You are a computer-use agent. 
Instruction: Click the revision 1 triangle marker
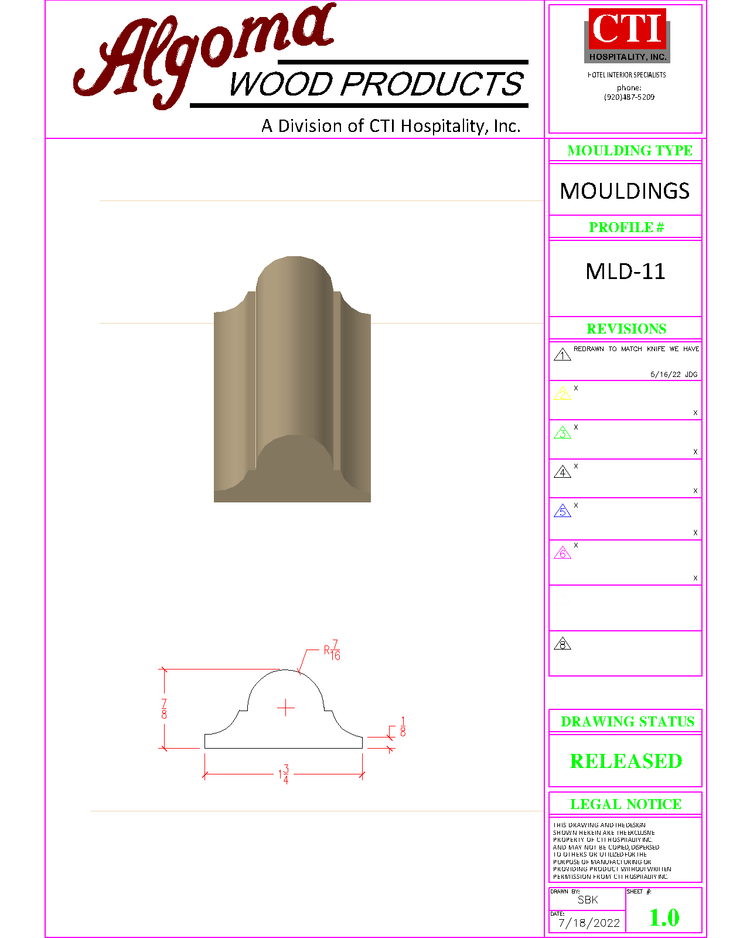[562, 355]
